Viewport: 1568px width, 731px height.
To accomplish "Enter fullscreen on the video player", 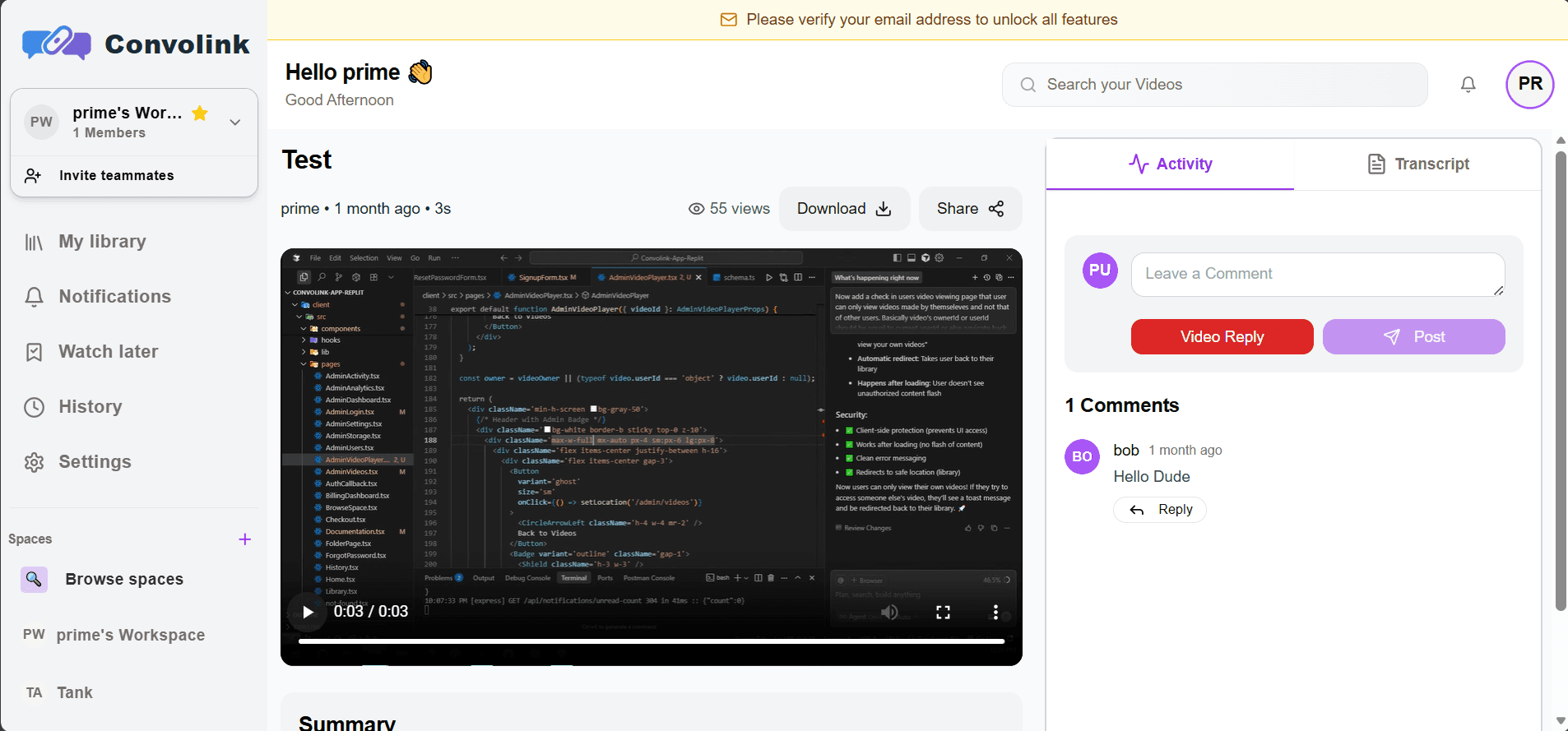I will click(943, 612).
